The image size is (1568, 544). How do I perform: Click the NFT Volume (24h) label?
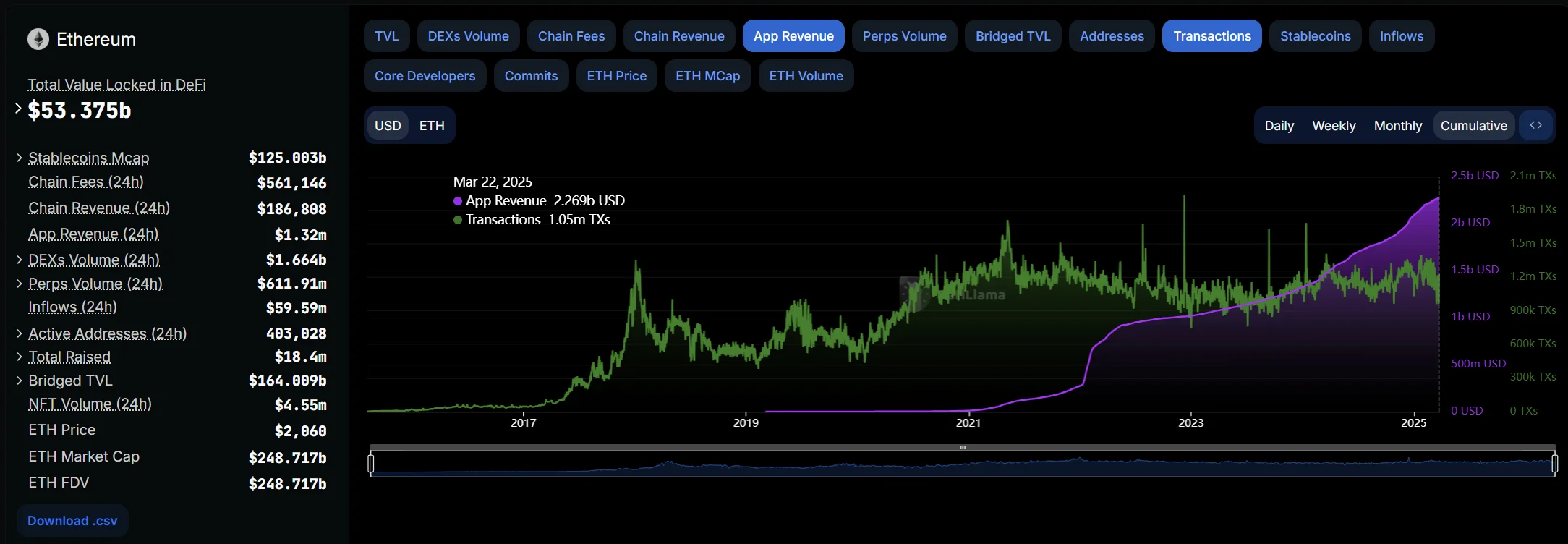[90, 404]
